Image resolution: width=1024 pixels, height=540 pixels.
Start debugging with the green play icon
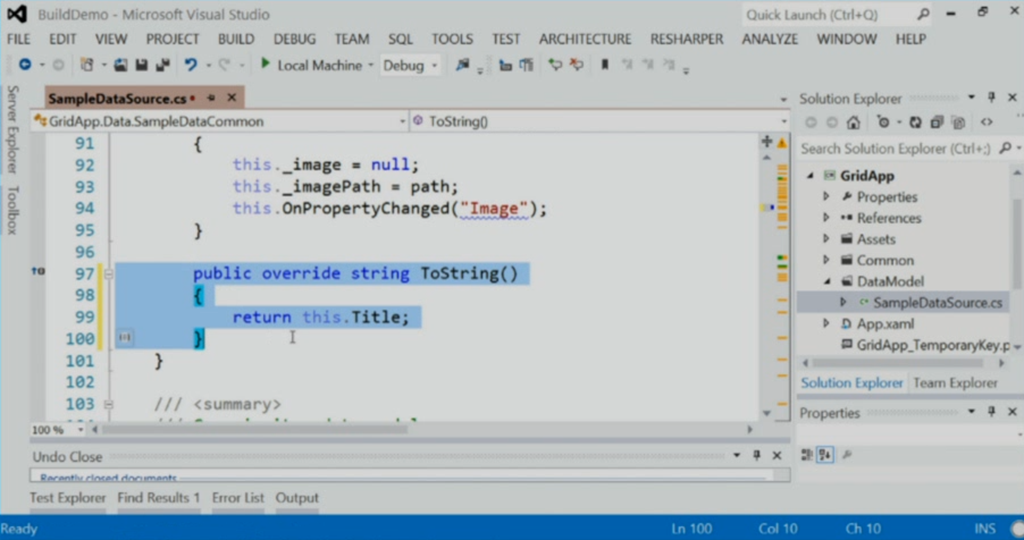265,64
